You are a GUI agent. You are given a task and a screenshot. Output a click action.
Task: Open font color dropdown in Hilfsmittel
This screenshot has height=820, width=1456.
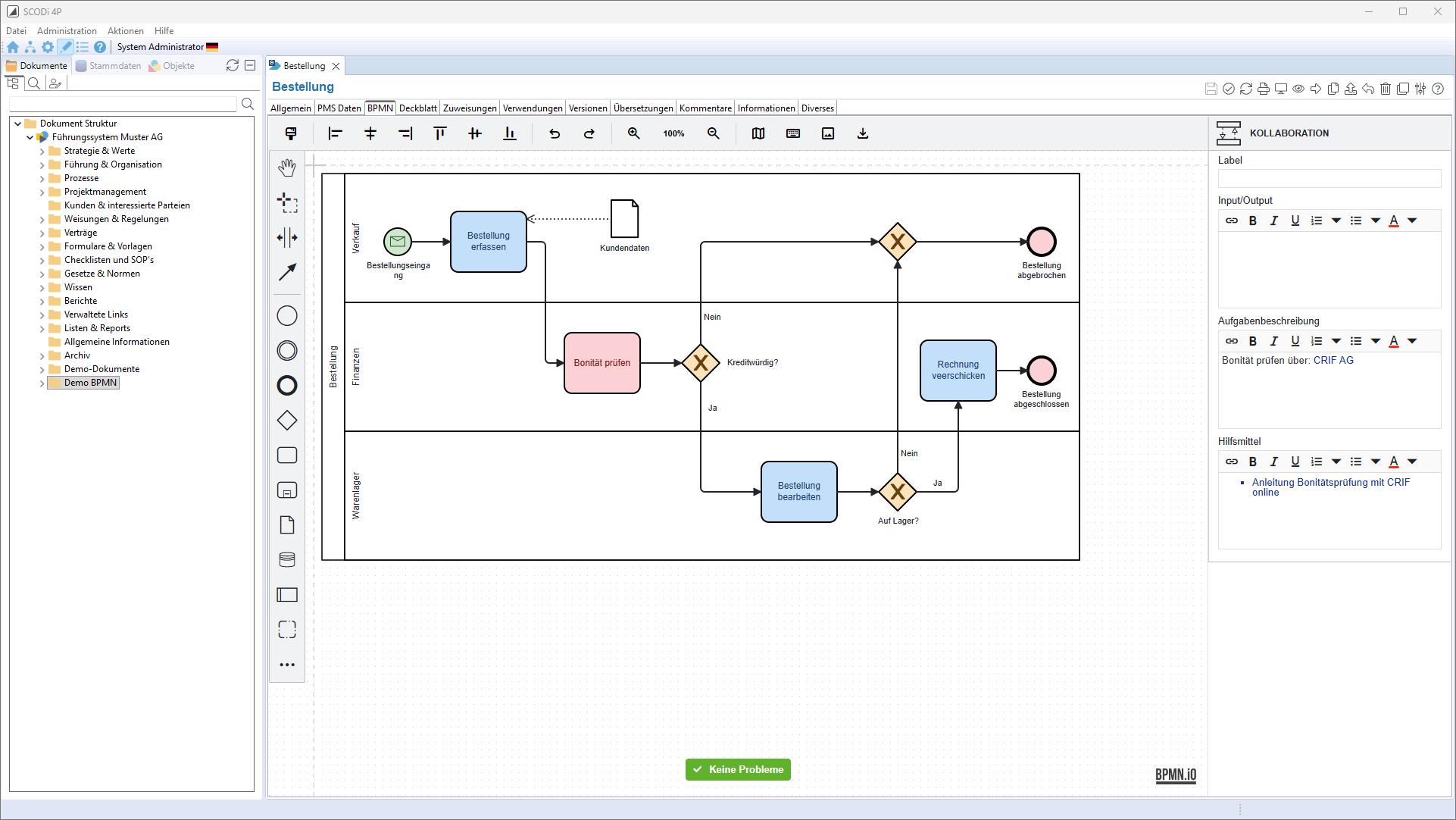coord(1412,462)
